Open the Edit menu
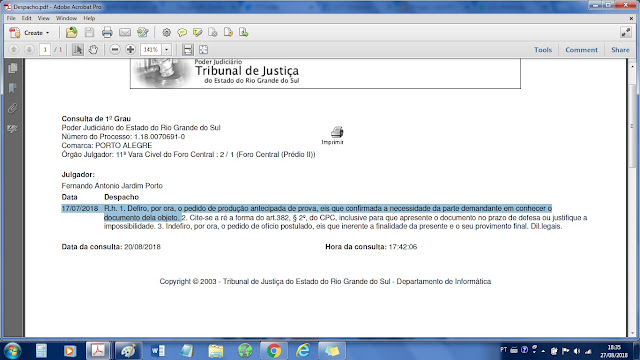640x360 pixels. pos(27,18)
